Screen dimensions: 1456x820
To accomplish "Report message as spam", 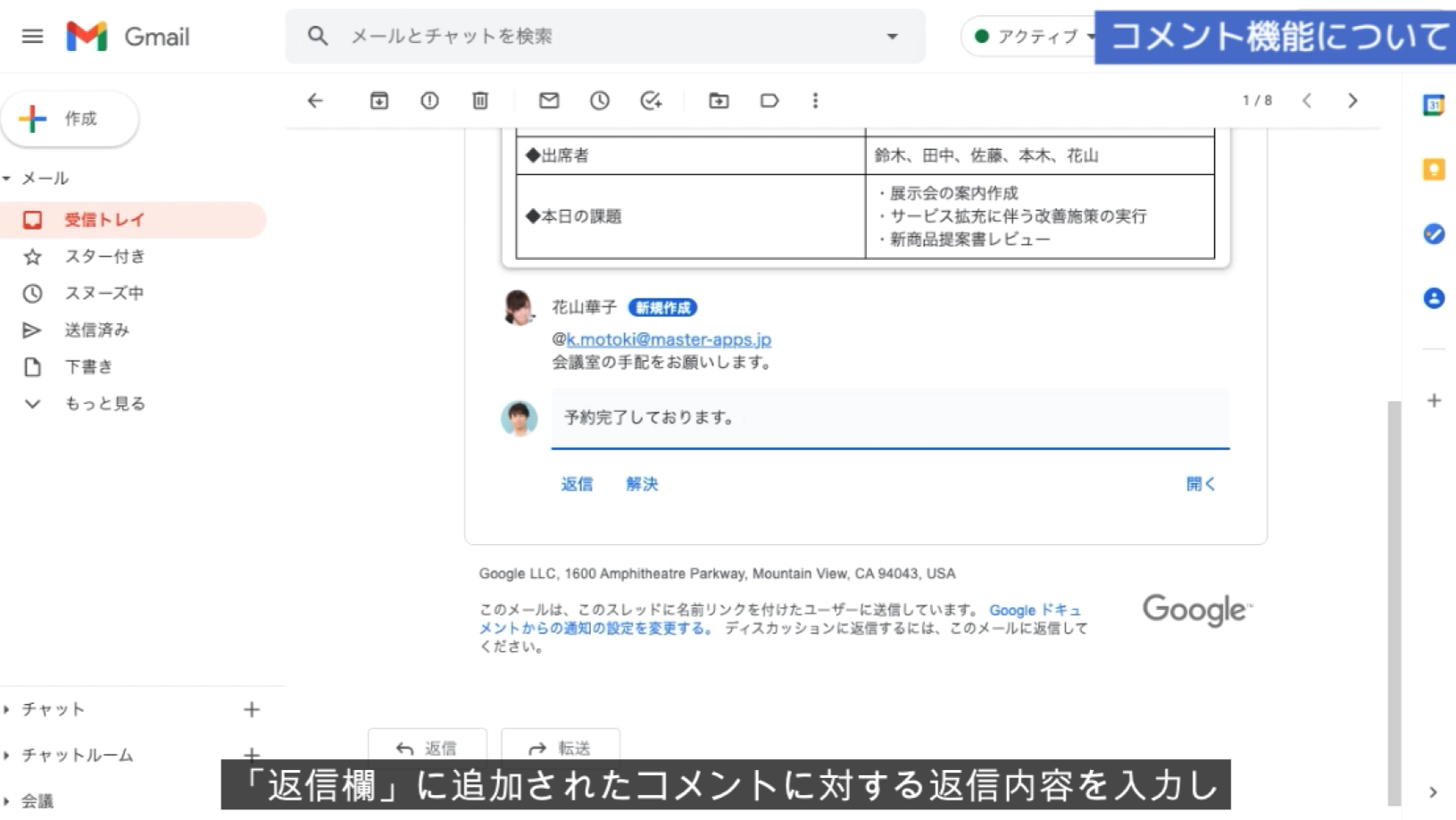I will pos(429,100).
